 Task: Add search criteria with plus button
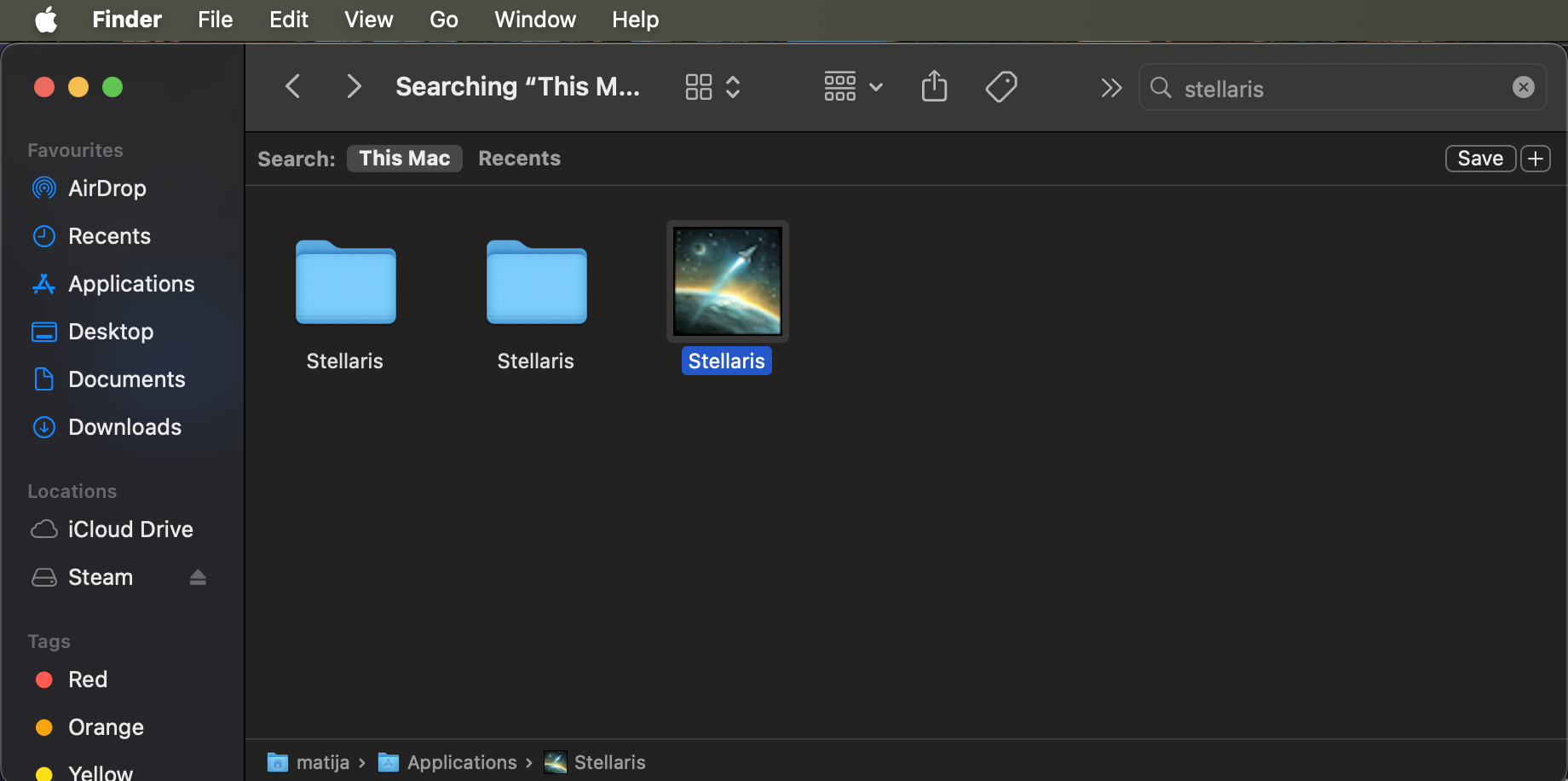1535,159
